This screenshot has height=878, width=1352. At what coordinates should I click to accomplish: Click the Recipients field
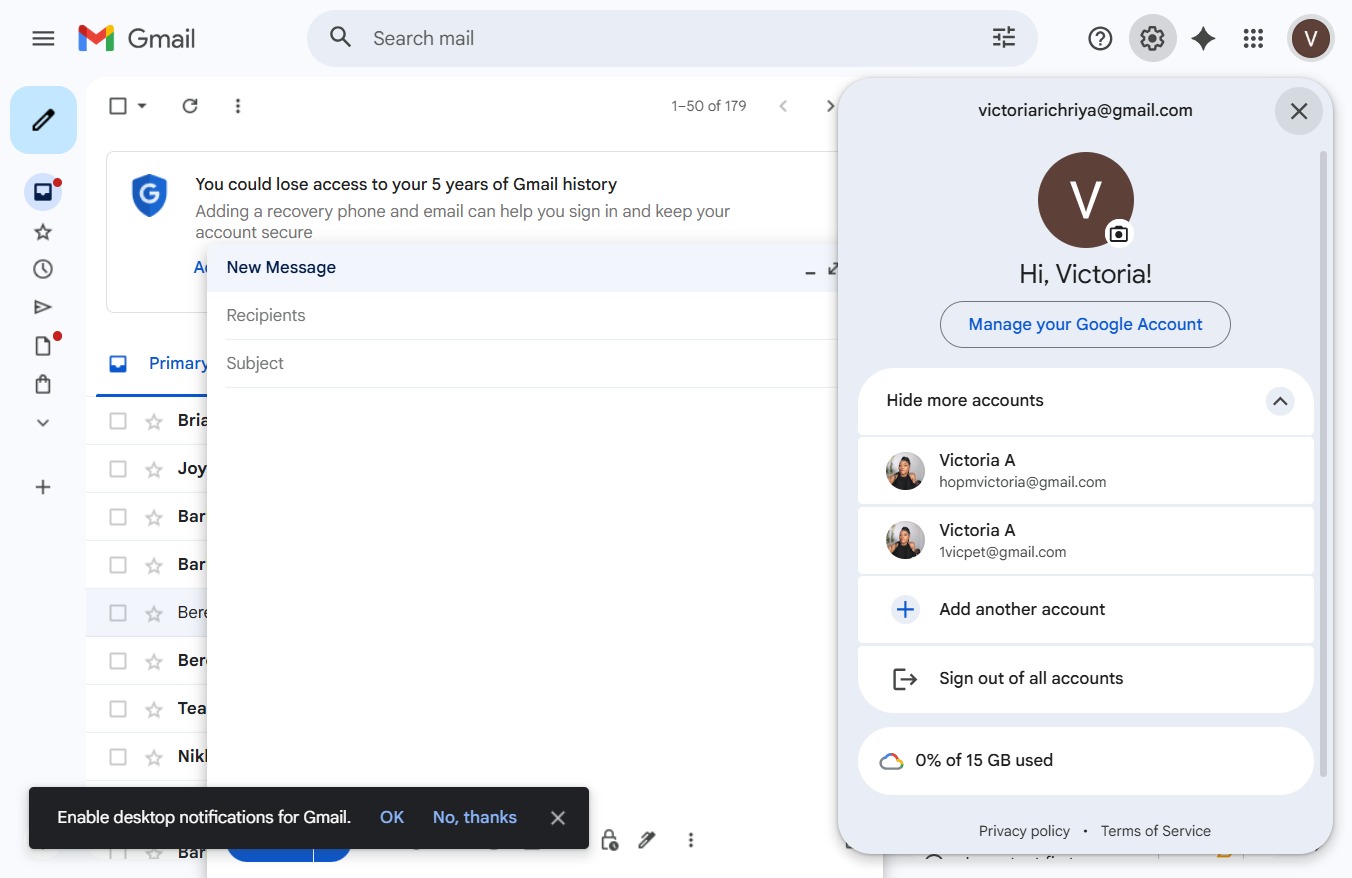[x=530, y=316]
